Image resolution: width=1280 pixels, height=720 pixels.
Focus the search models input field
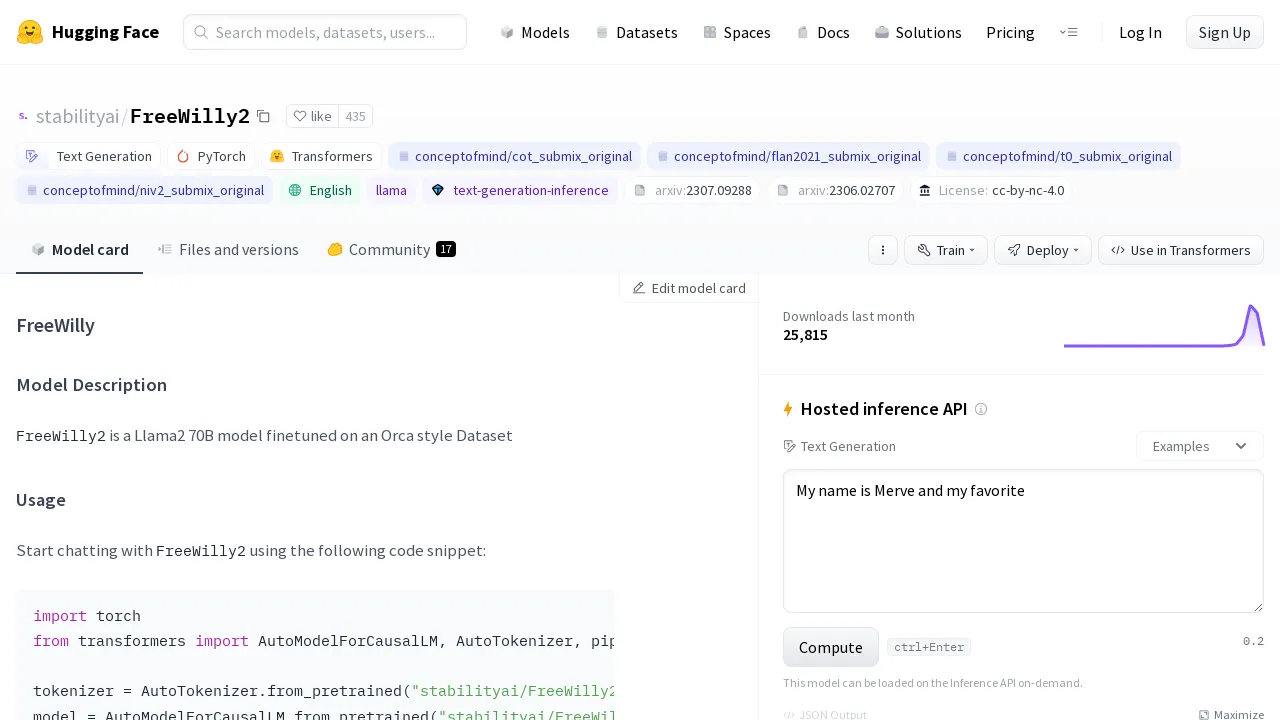(x=325, y=32)
